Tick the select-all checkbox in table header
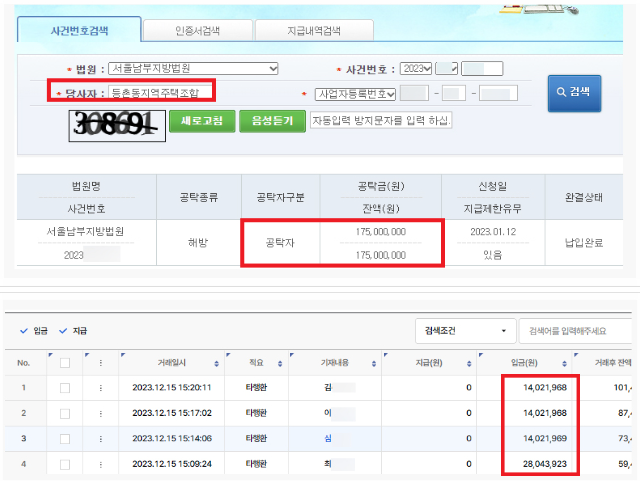The image size is (640, 481). click(x=64, y=363)
